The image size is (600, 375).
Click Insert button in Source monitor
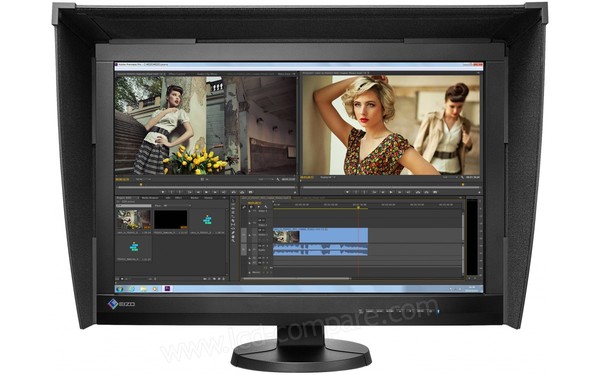click(x=234, y=192)
